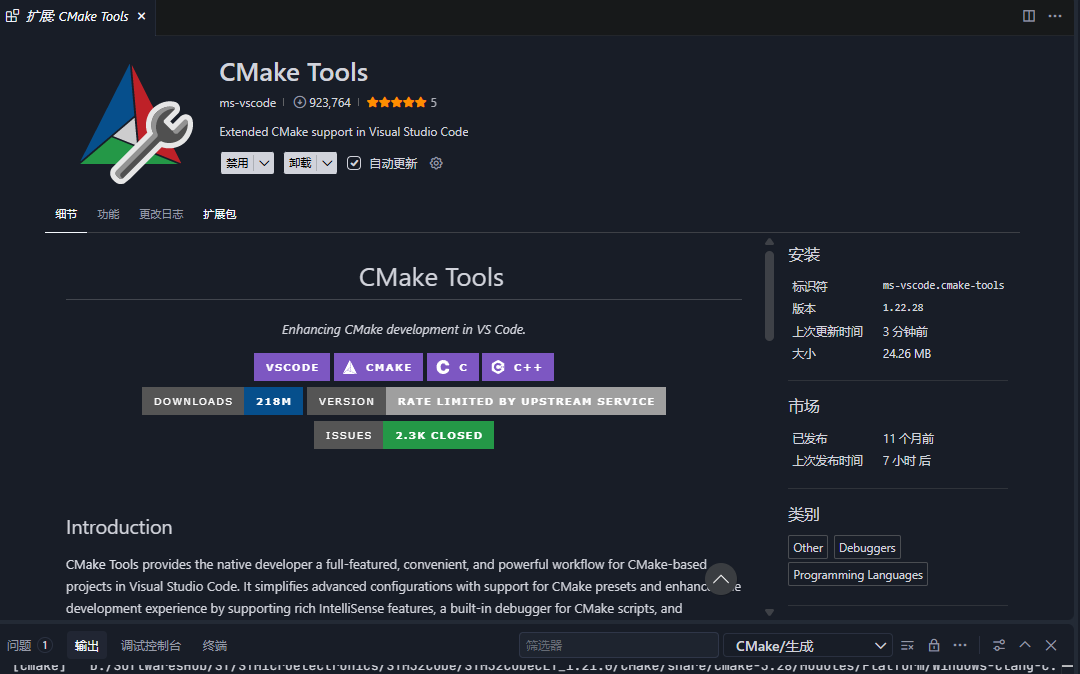Clear the output log

(907, 645)
